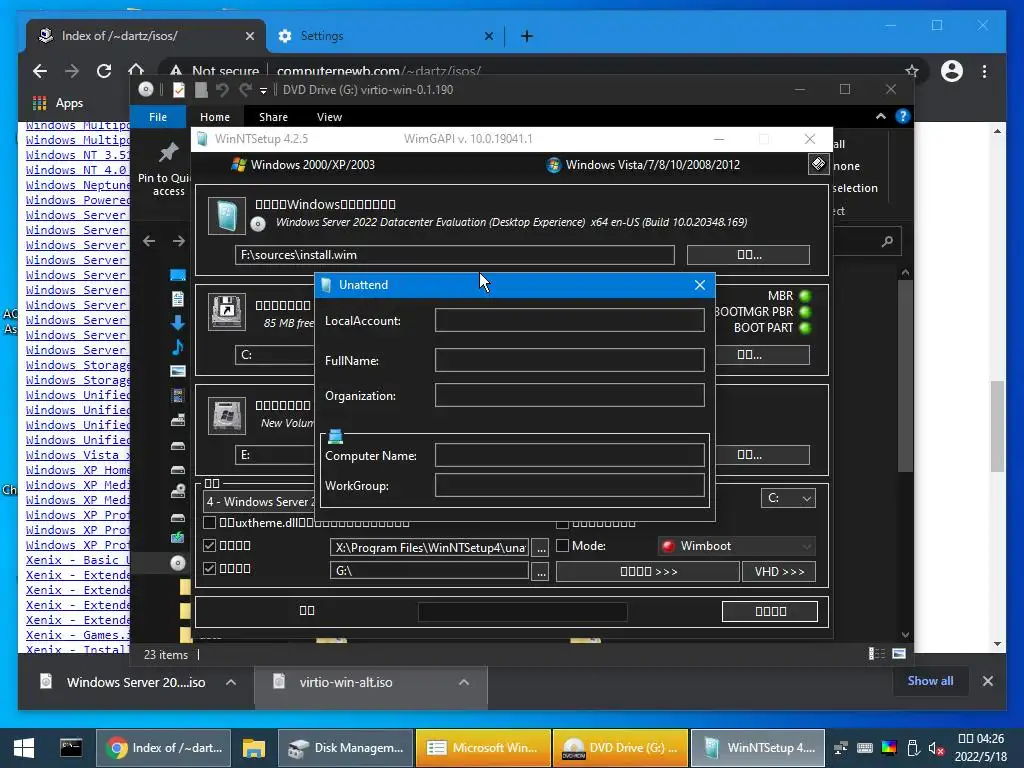Image resolution: width=1024 pixels, height=768 pixels.
Task: Open the Home ribbon tab in Explorer
Action: point(215,117)
